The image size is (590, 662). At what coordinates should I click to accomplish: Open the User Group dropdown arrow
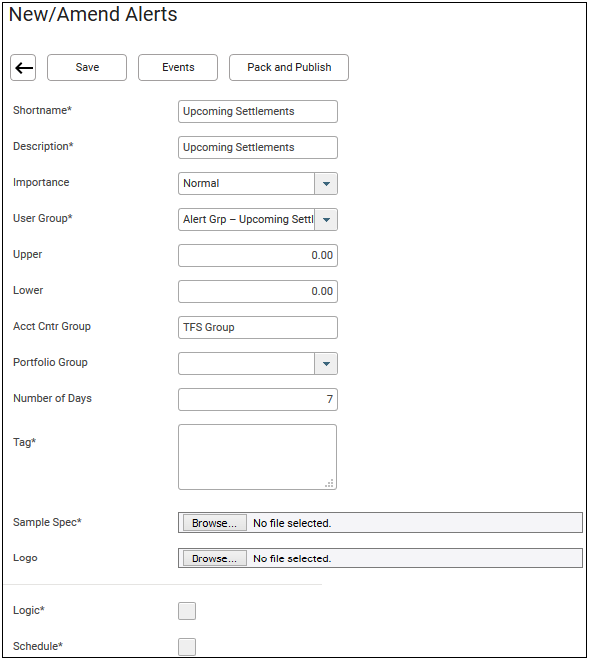pyautogui.click(x=326, y=220)
